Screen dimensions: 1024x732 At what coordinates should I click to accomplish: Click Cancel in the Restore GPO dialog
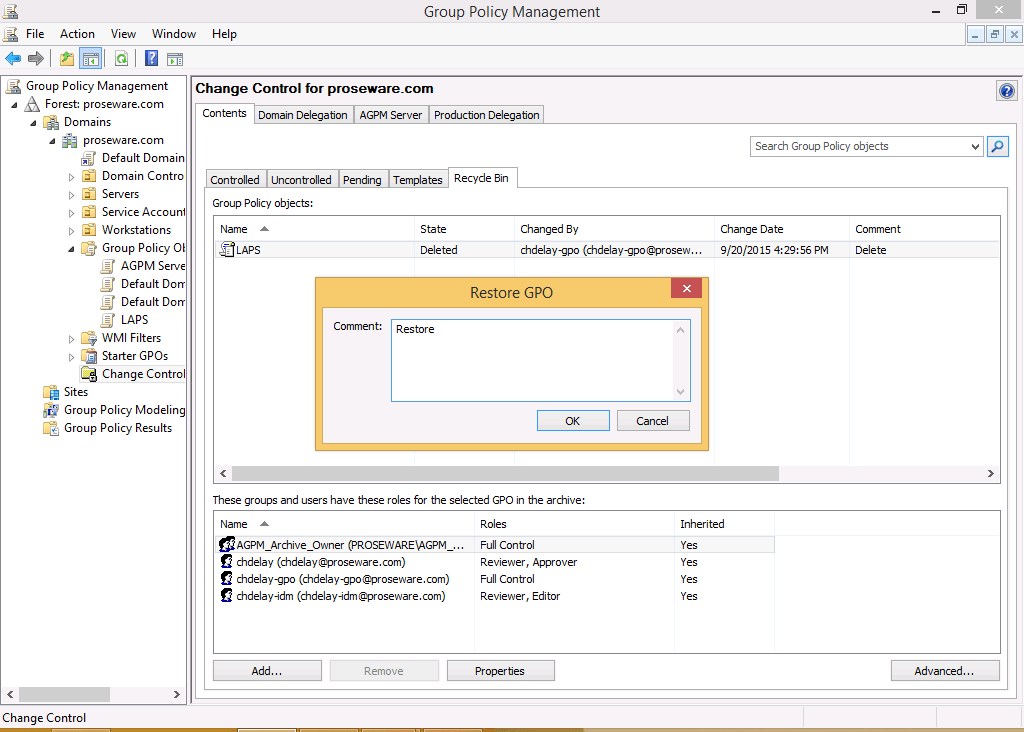652,421
